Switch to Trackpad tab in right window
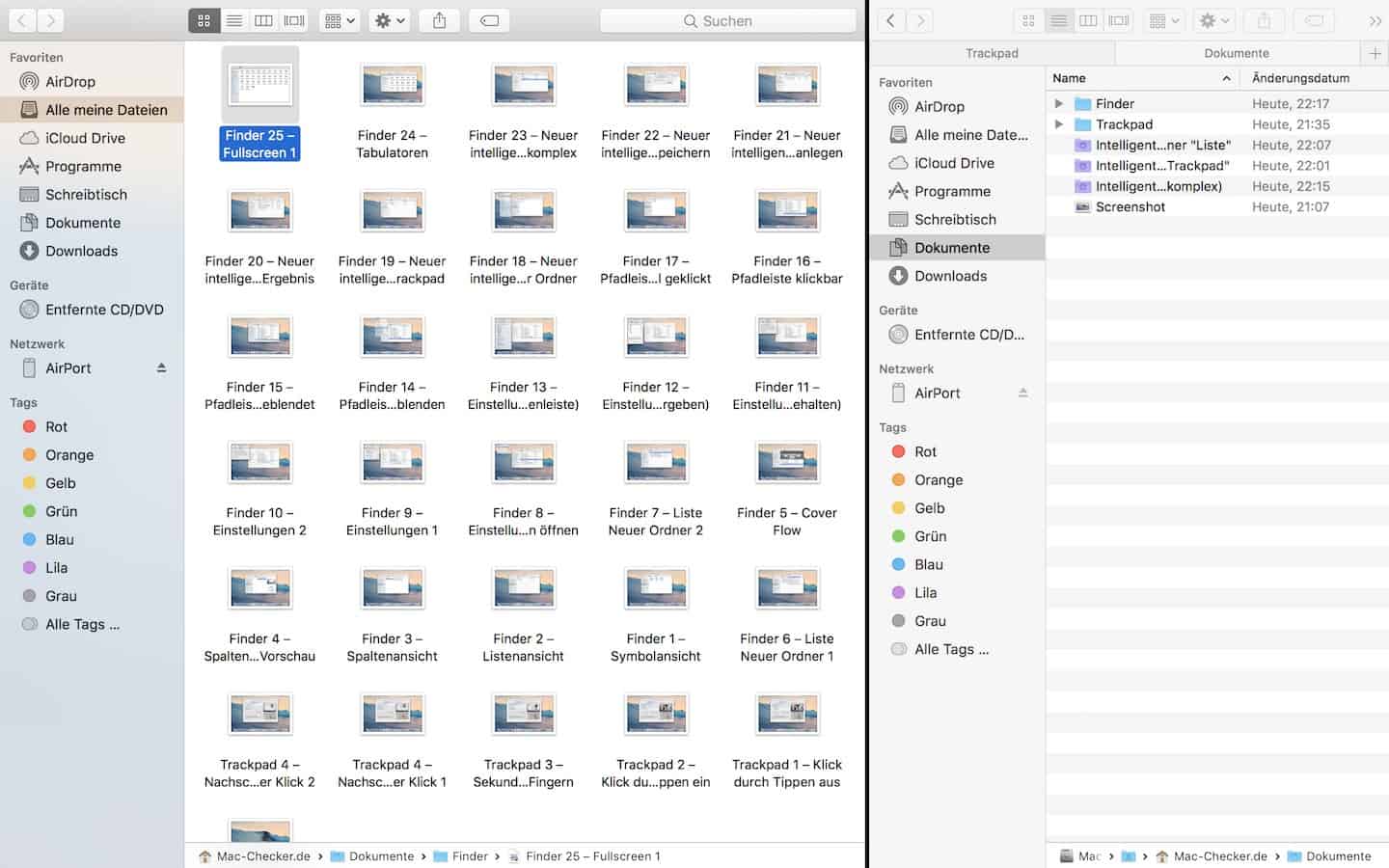The image size is (1389, 868). coord(993,53)
